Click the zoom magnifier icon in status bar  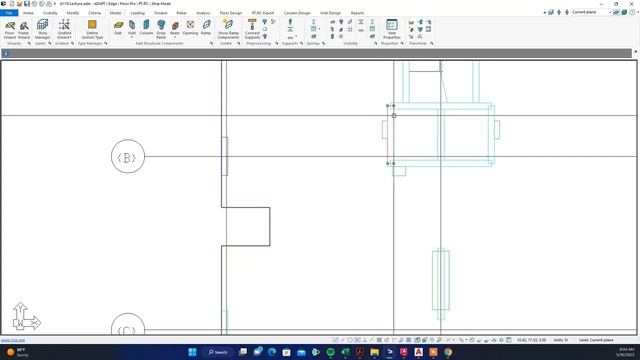pos(439,340)
